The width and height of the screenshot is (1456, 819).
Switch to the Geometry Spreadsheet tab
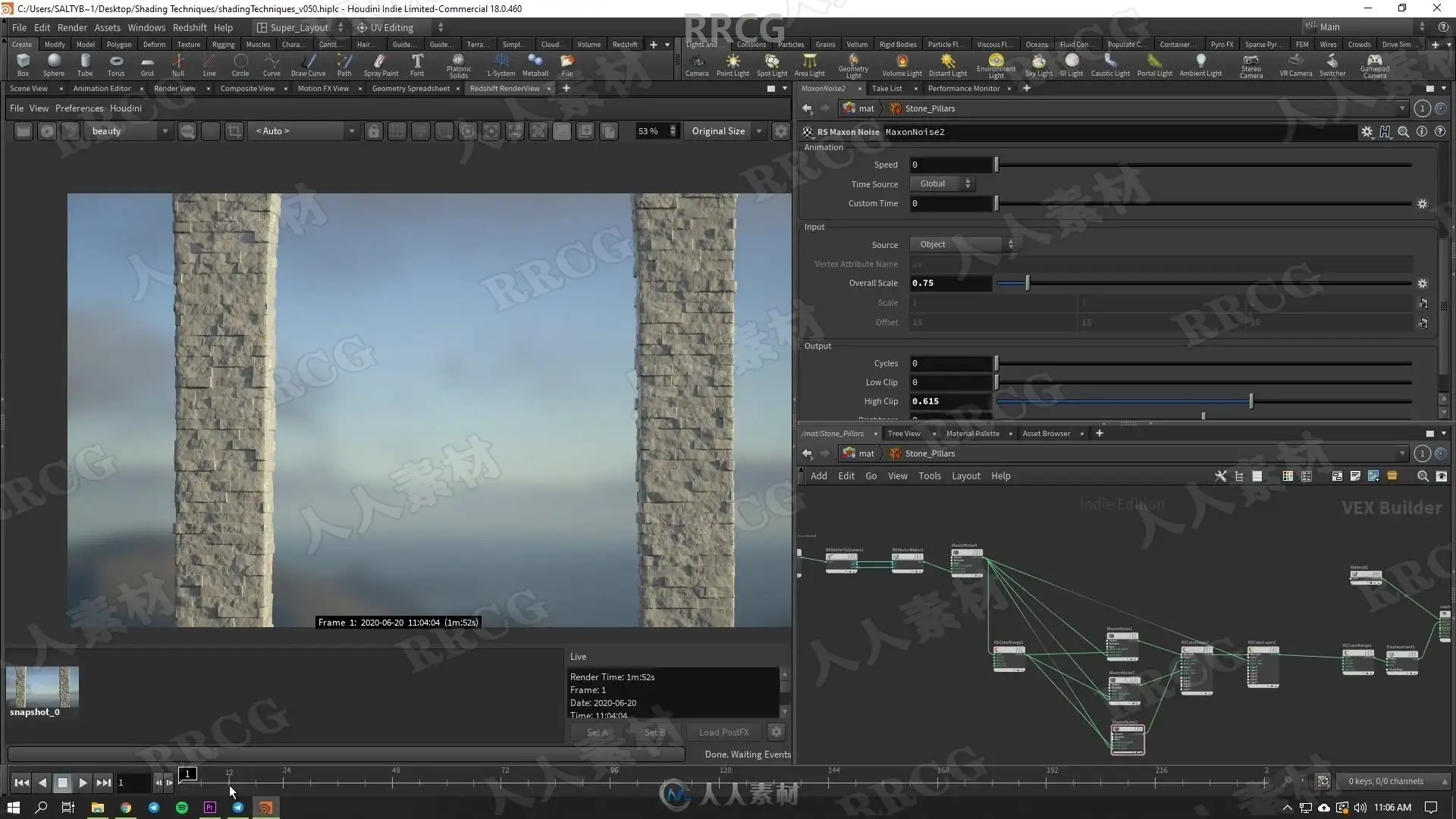tap(410, 89)
